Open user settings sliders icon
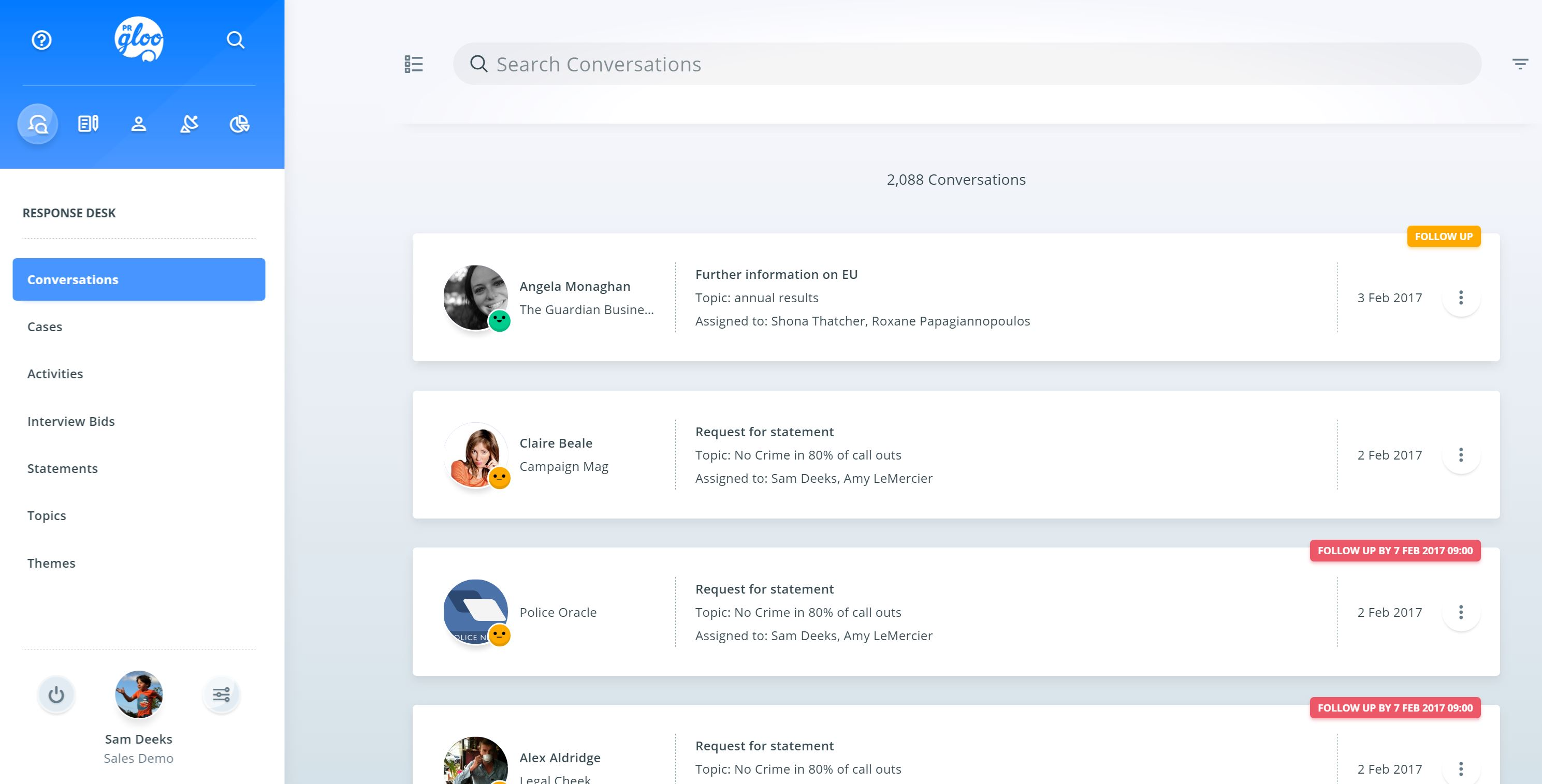1542x784 pixels. (221, 695)
